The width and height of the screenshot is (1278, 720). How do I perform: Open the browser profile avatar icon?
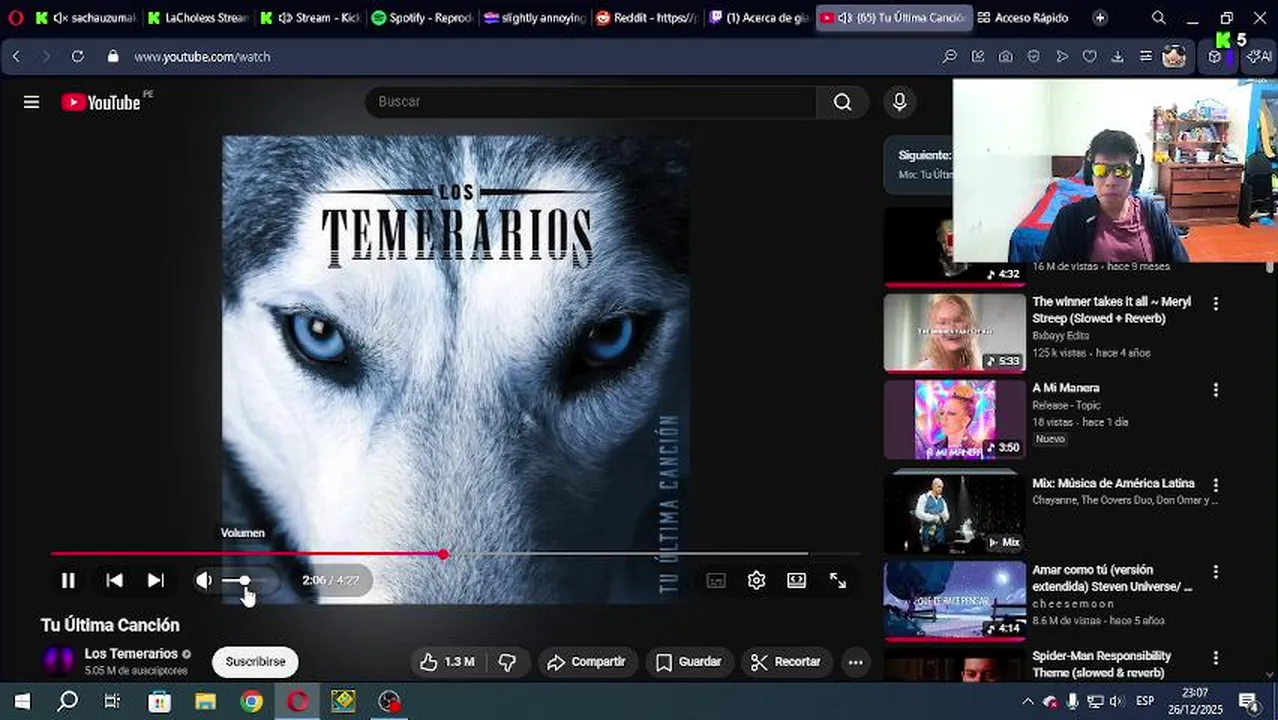click(x=1174, y=56)
